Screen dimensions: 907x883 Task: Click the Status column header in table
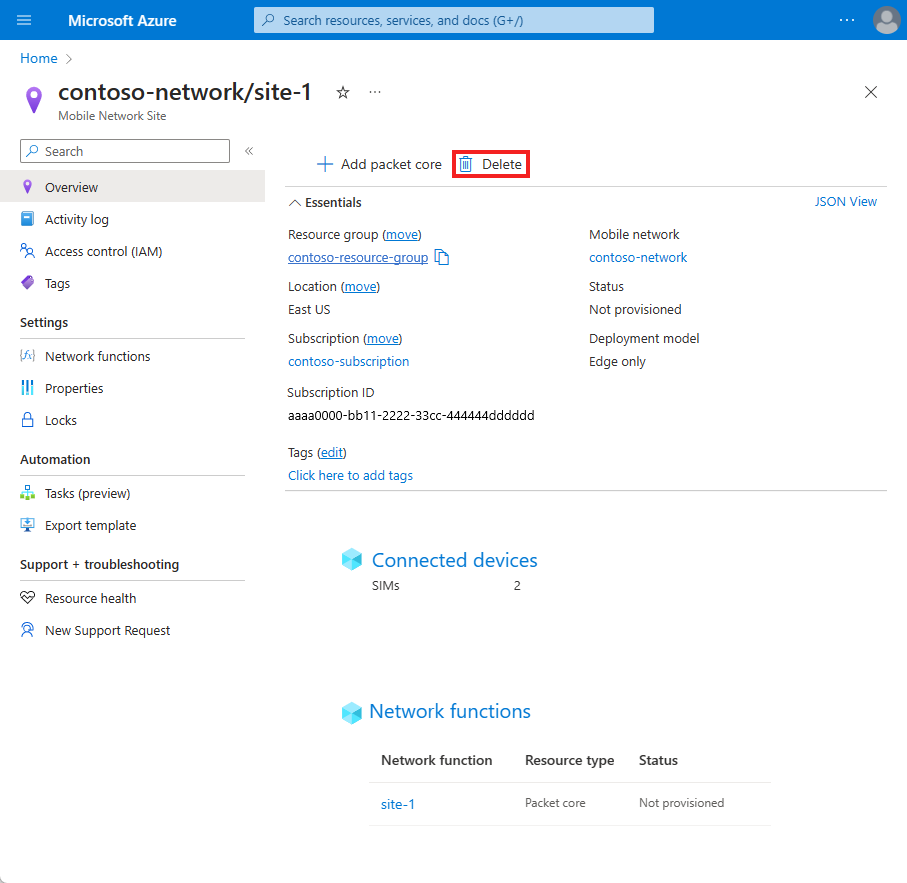coord(658,760)
